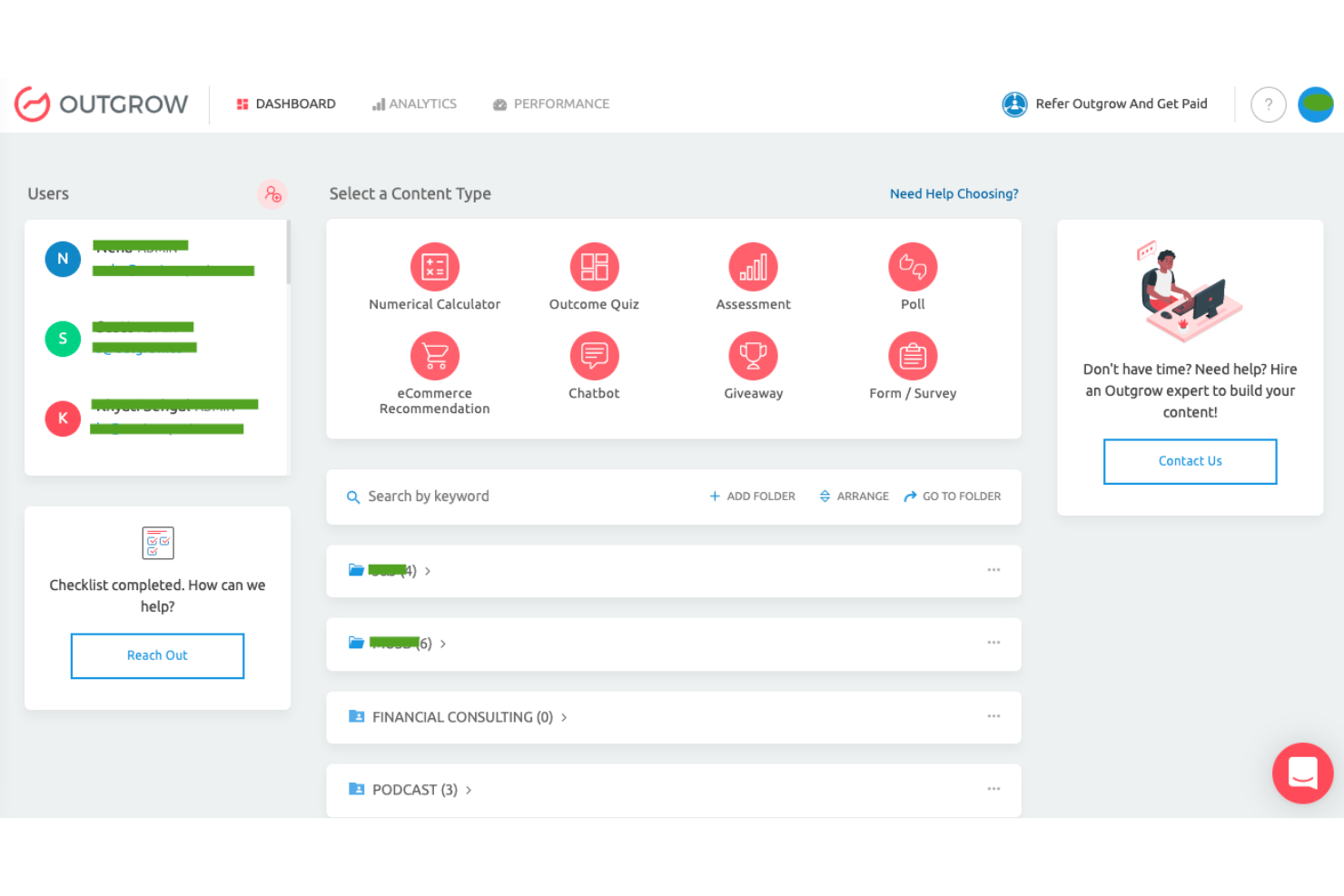Open the Dashboard tab

[286, 104]
